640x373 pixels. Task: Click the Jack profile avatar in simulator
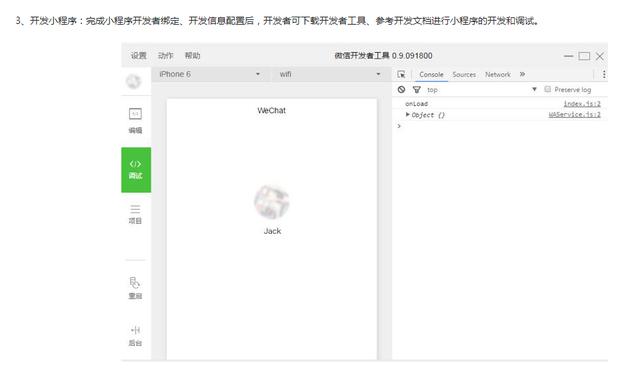click(272, 202)
